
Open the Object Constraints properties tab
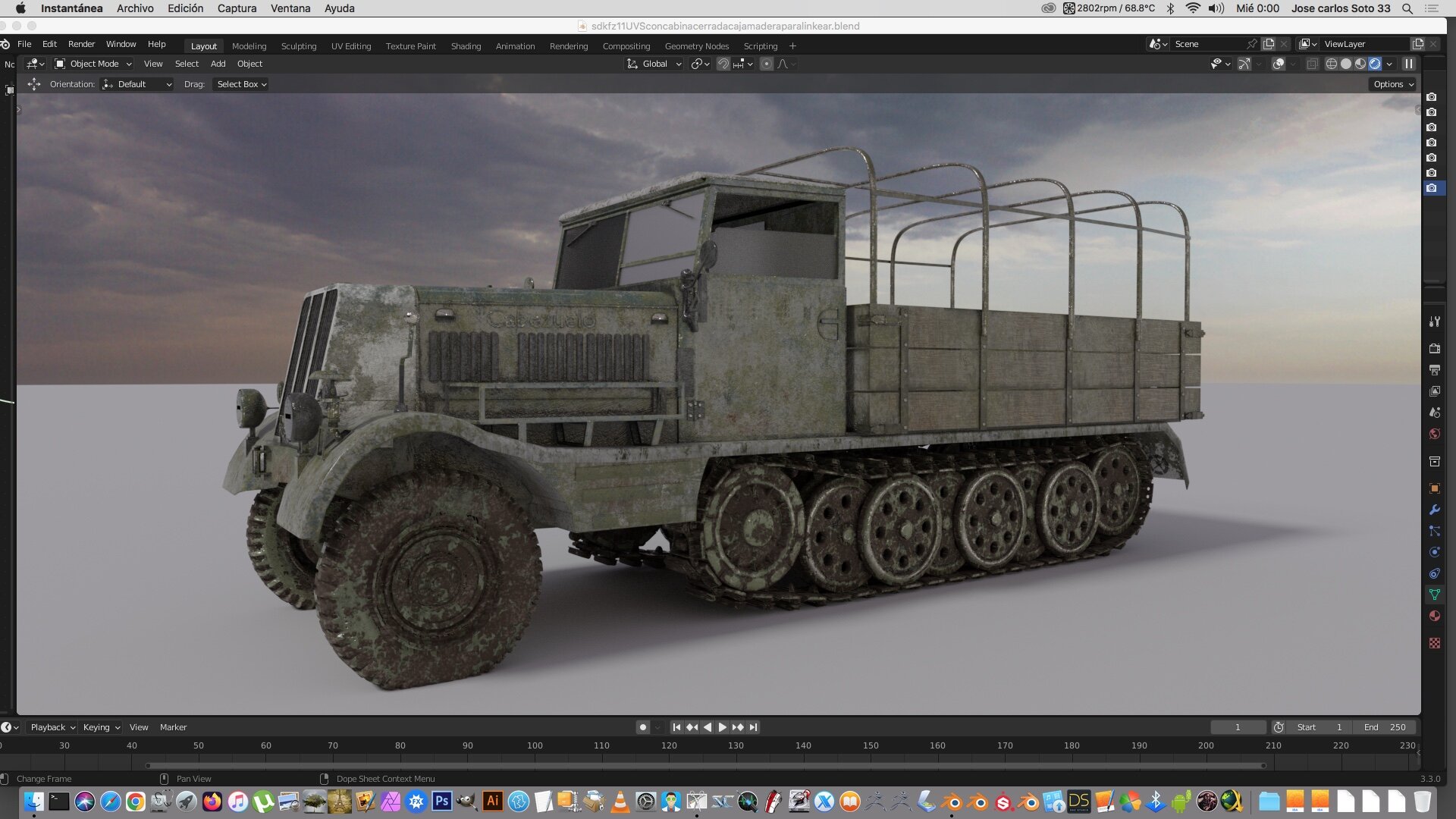[x=1434, y=573]
